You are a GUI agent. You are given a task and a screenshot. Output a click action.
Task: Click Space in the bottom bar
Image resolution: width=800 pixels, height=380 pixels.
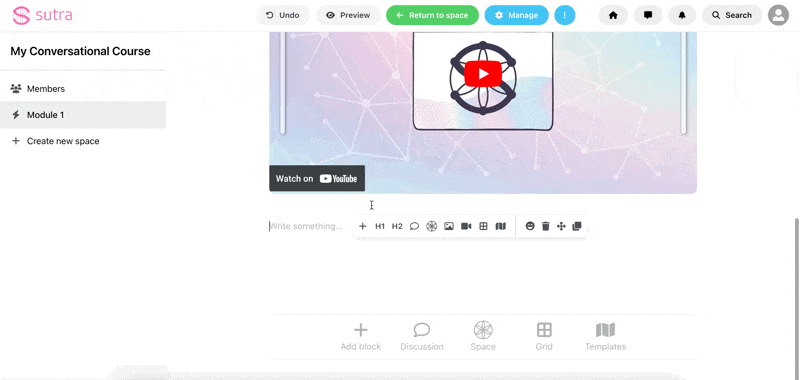click(x=483, y=337)
